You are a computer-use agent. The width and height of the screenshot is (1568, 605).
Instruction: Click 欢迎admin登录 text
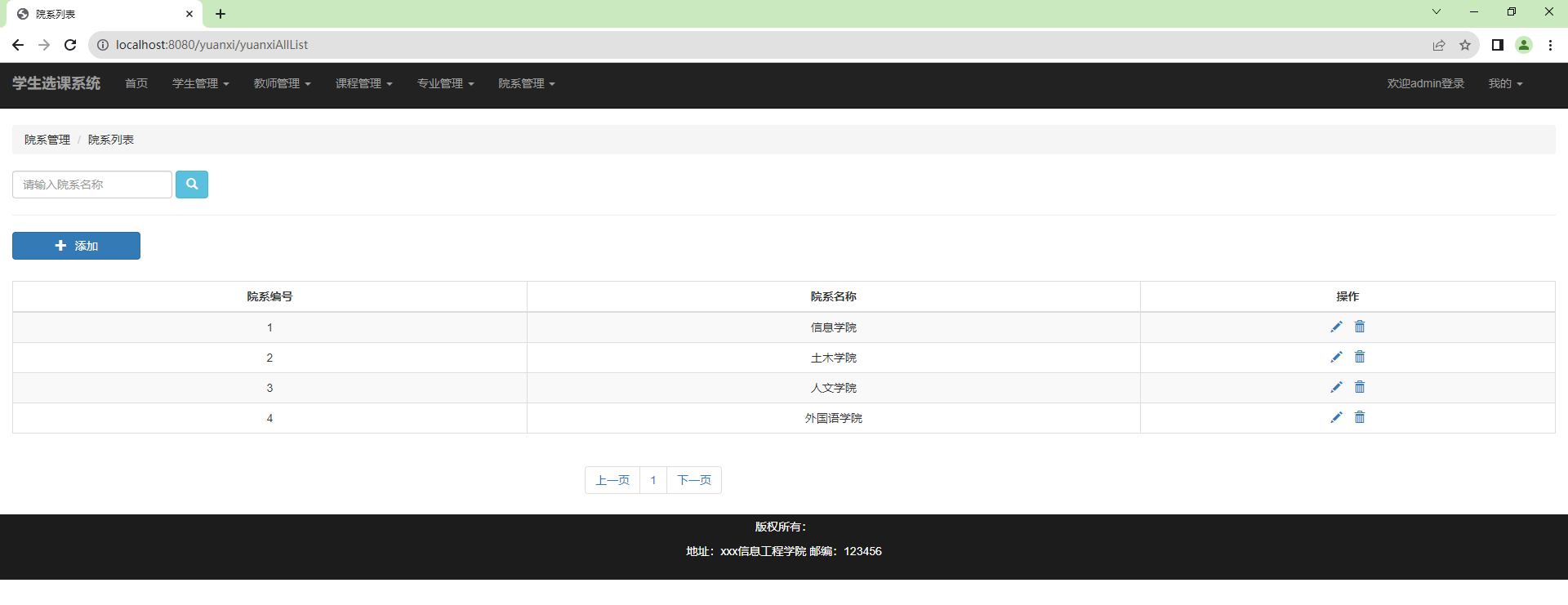(x=1426, y=83)
